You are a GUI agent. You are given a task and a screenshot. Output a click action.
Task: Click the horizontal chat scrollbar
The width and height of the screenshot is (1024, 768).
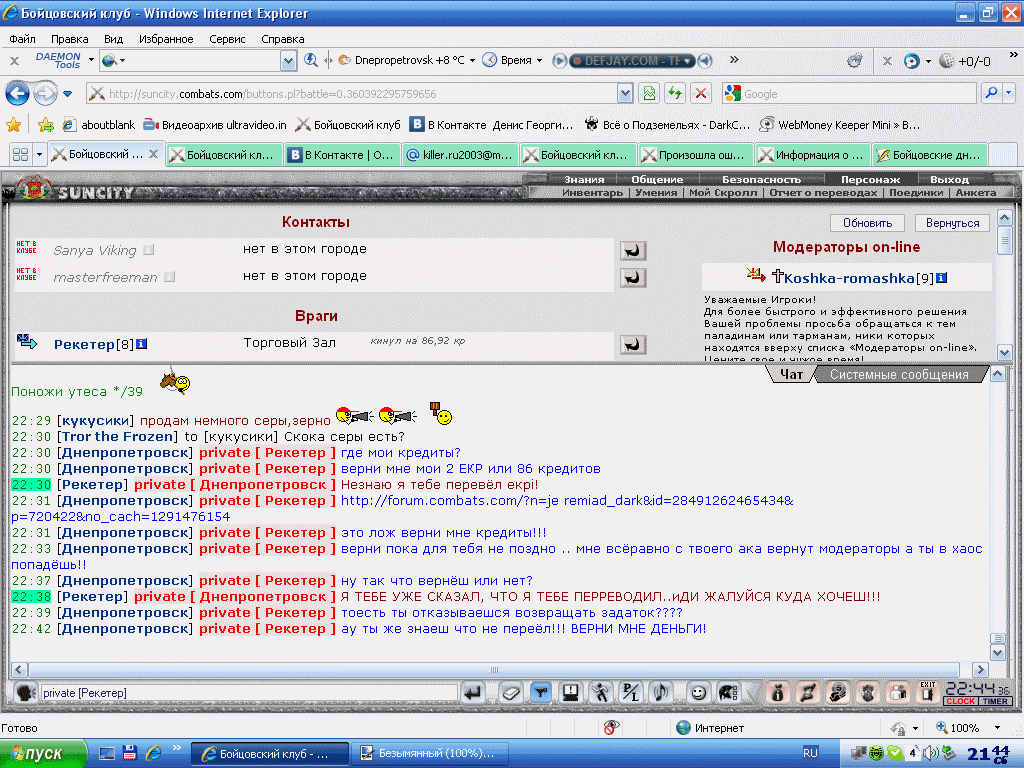pos(494,669)
